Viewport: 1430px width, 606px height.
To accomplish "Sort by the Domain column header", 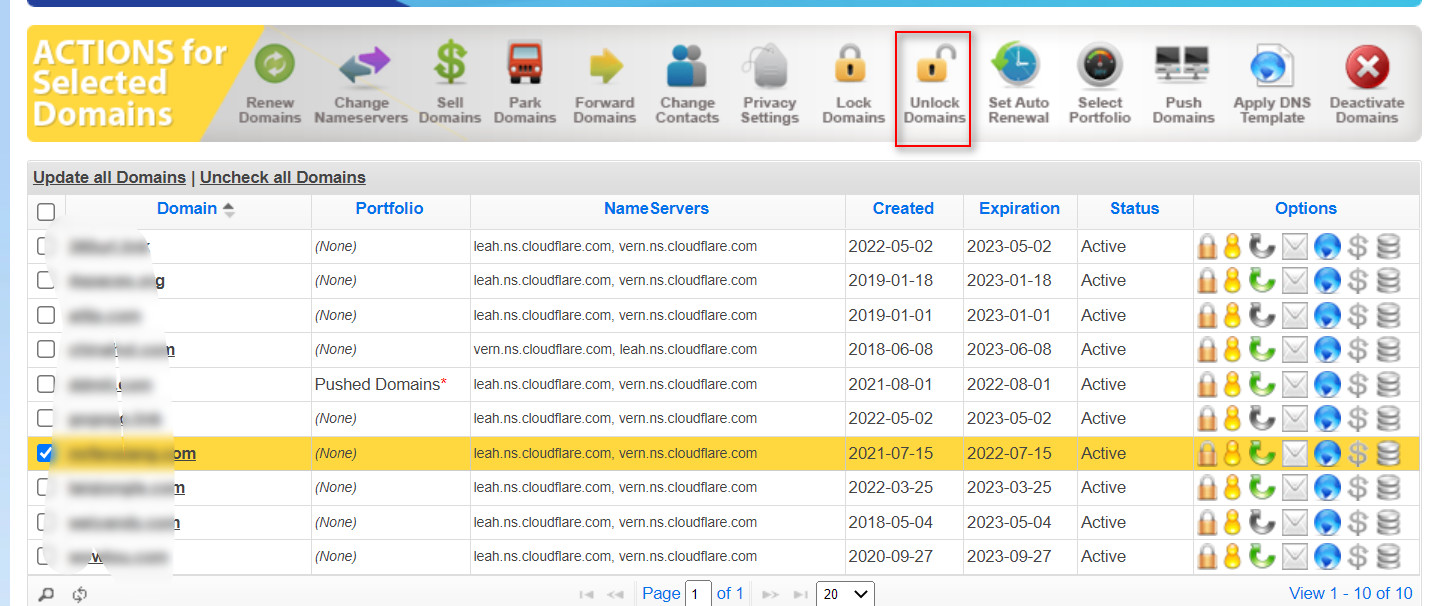I will coord(187,209).
